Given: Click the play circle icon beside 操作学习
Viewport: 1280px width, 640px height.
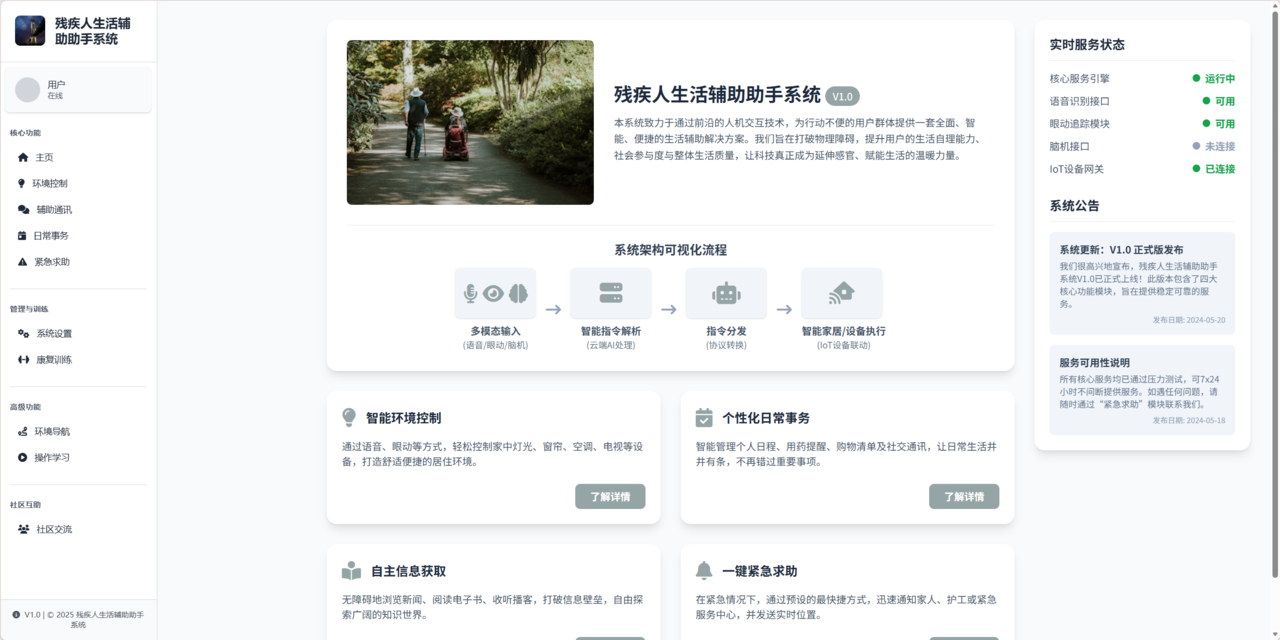Looking at the screenshot, I should point(23,458).
